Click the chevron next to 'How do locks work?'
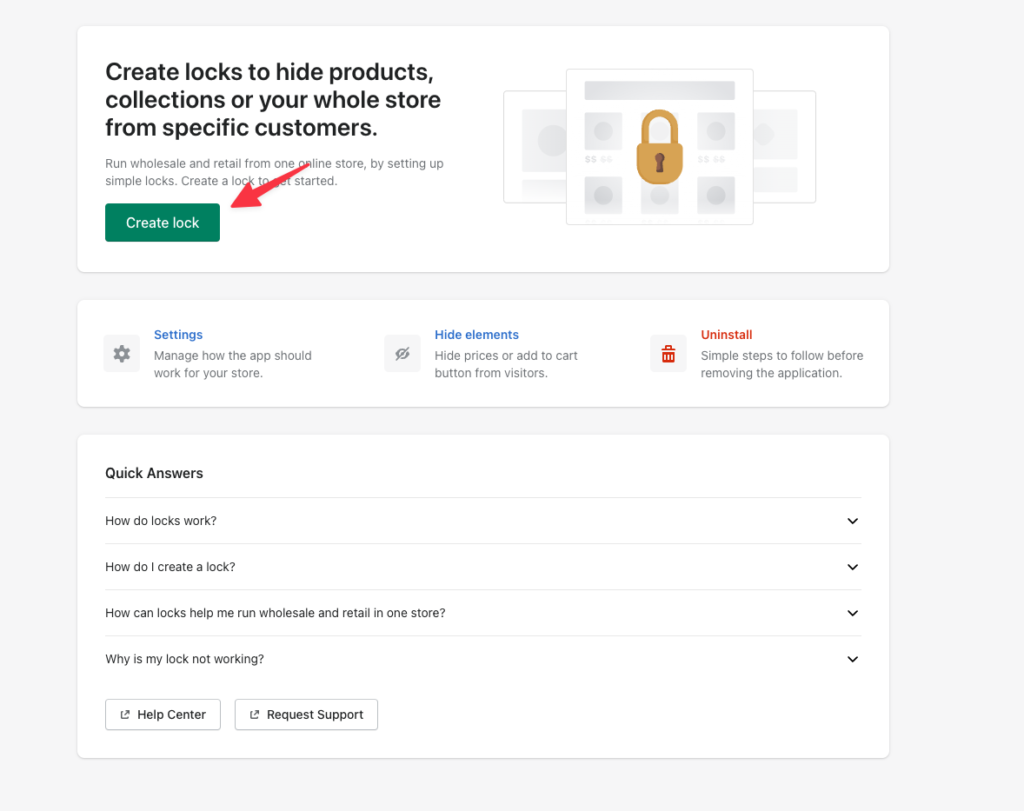This screenshot has height=811, width=1024. [852, 521]
